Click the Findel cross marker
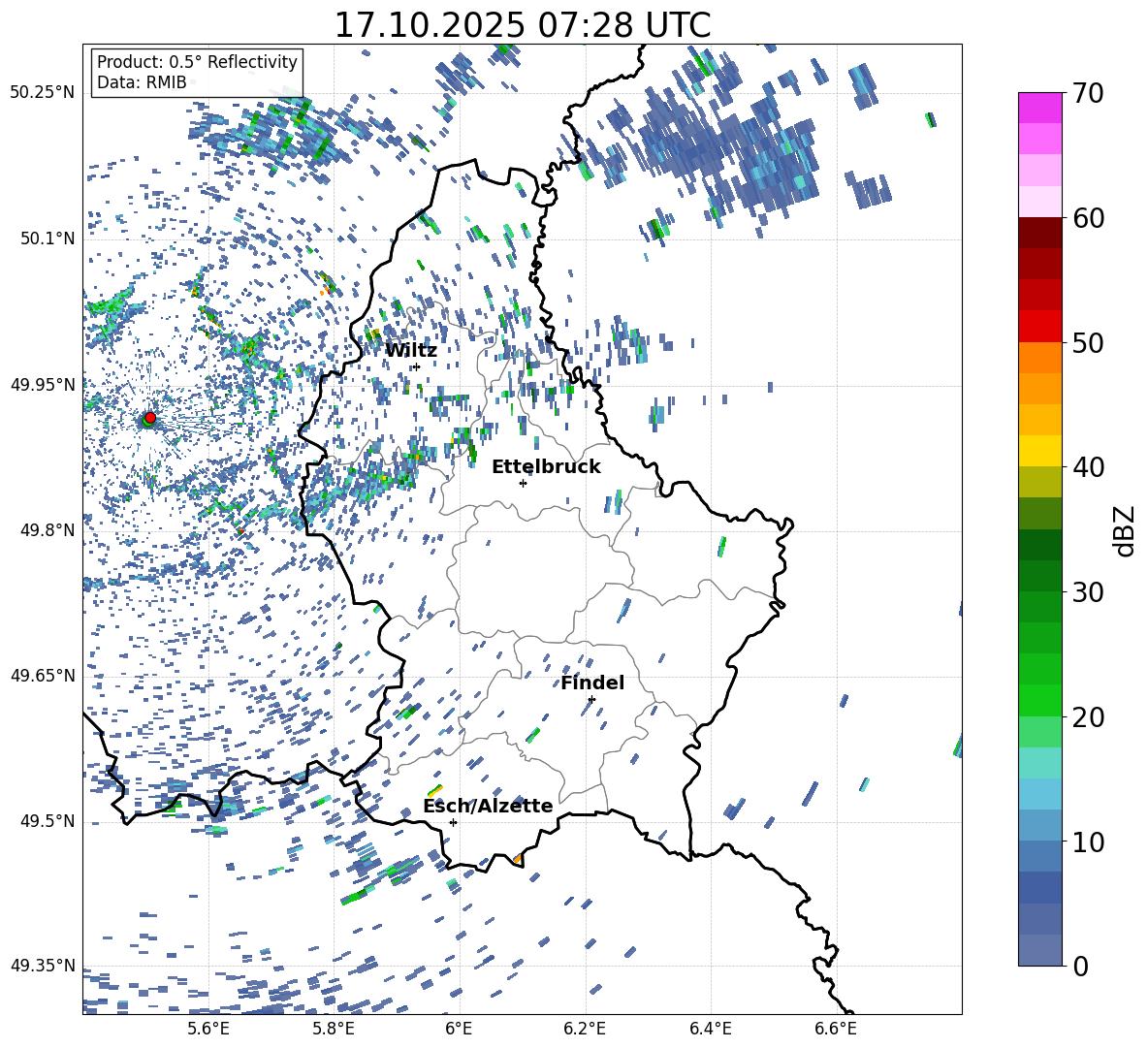The height and width of the screenshot is (1048, 1148). point(591,699)
